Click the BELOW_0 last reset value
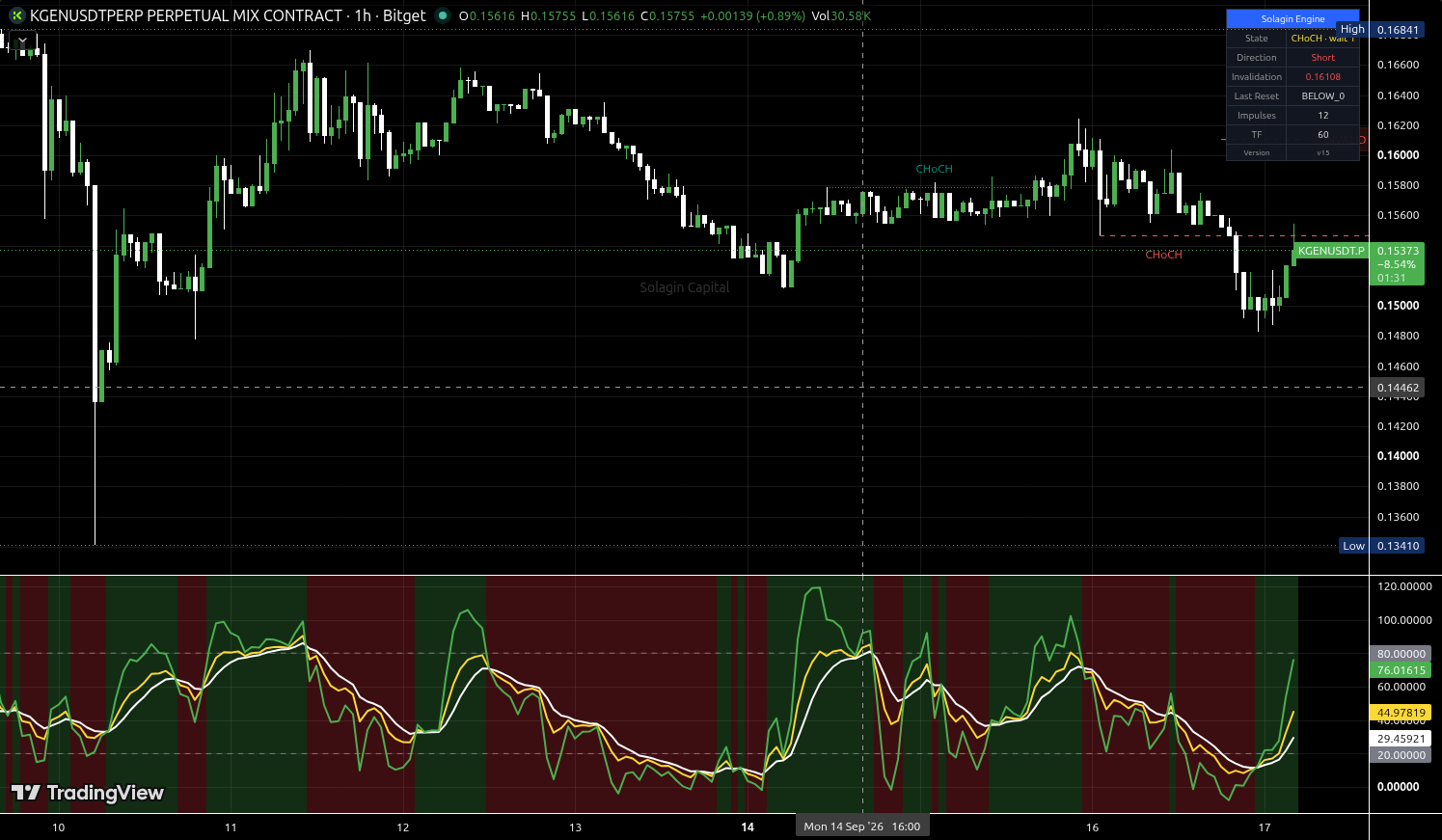1442x840 pixels. 1323,96
